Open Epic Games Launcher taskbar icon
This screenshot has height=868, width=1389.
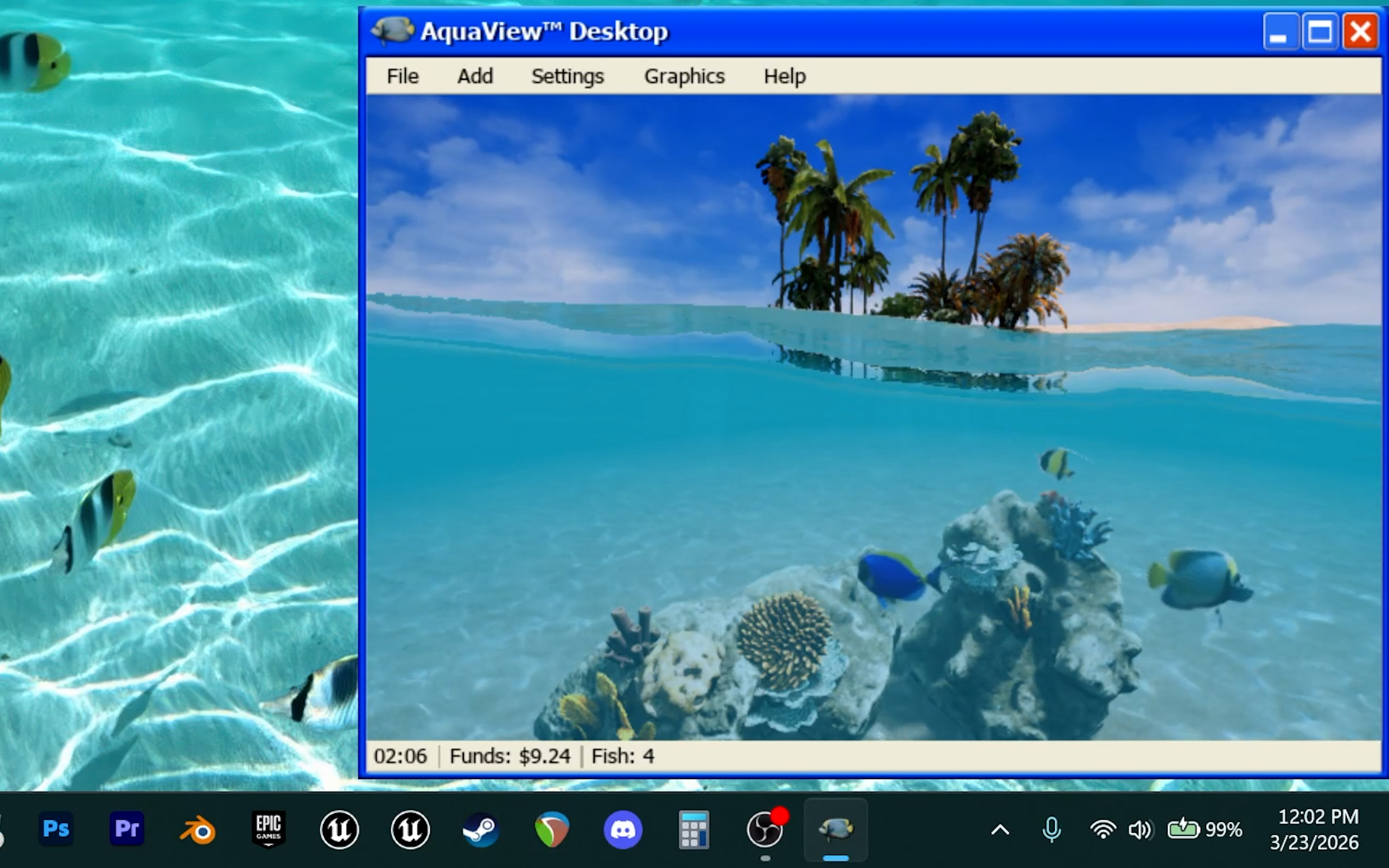coord(269,829)
